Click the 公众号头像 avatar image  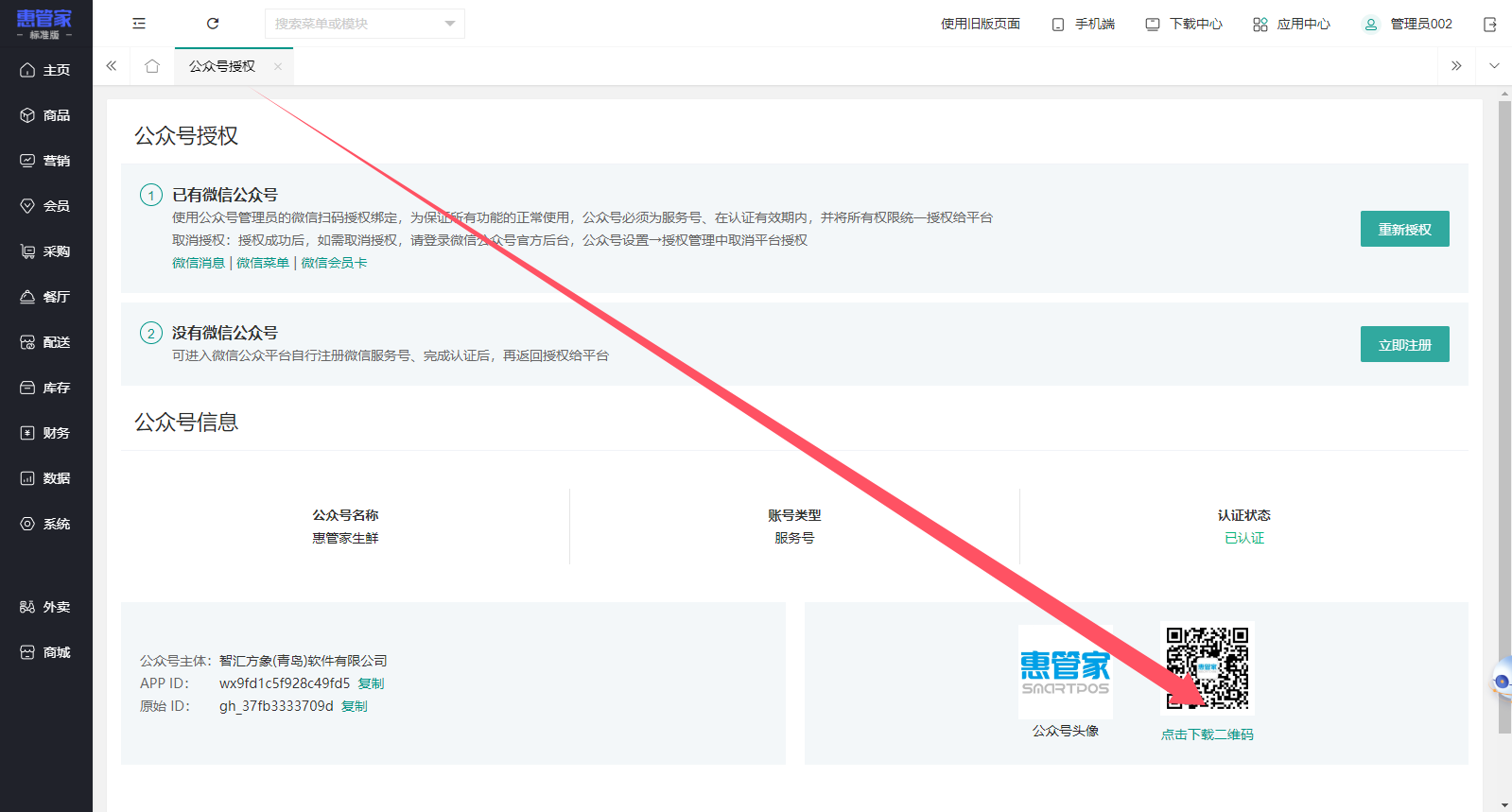point(1066,672)
